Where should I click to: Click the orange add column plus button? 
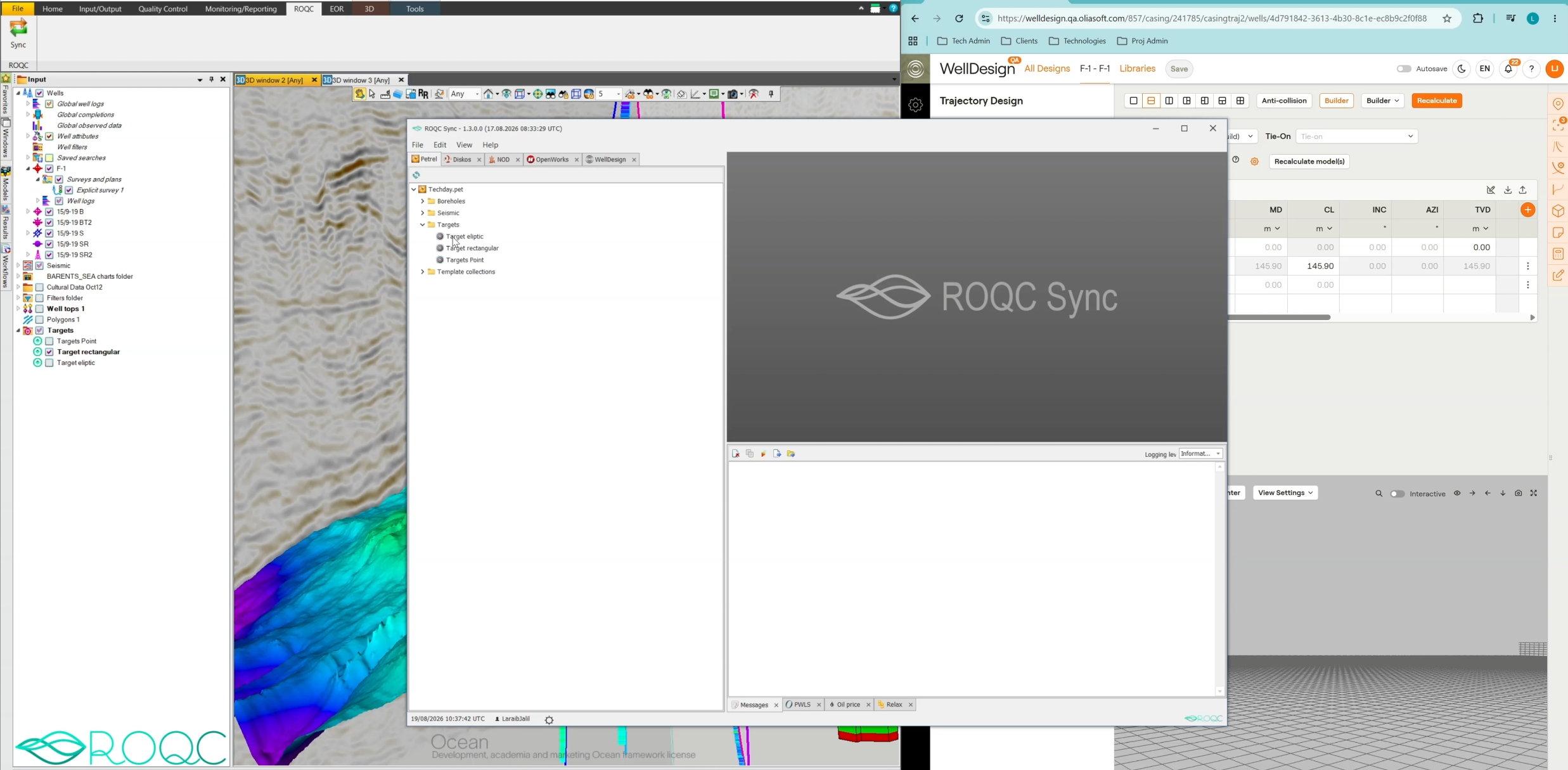pyautogui.click(x=1528, y=210)
